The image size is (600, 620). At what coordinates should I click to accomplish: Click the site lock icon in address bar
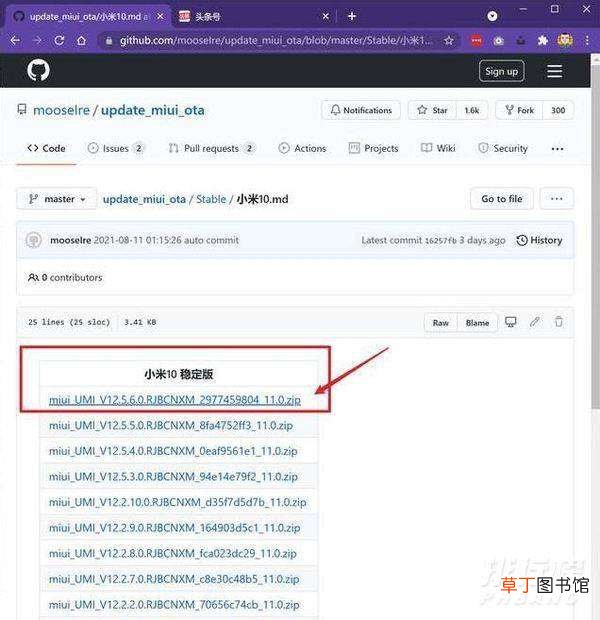pos(109,40)
